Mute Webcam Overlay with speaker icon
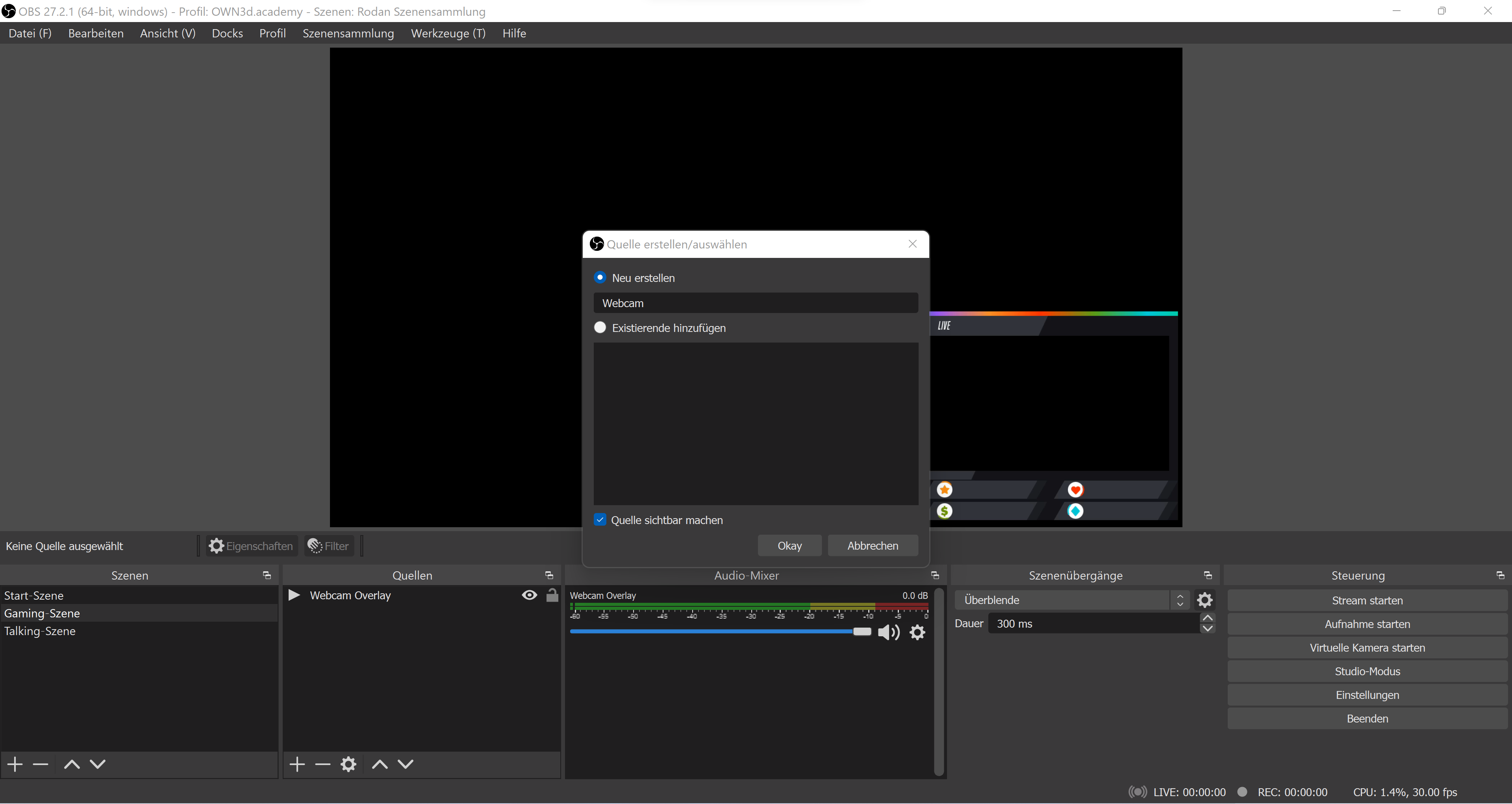Image resolution: width=1512 pixels, height=804 pixels. (888, 632)
